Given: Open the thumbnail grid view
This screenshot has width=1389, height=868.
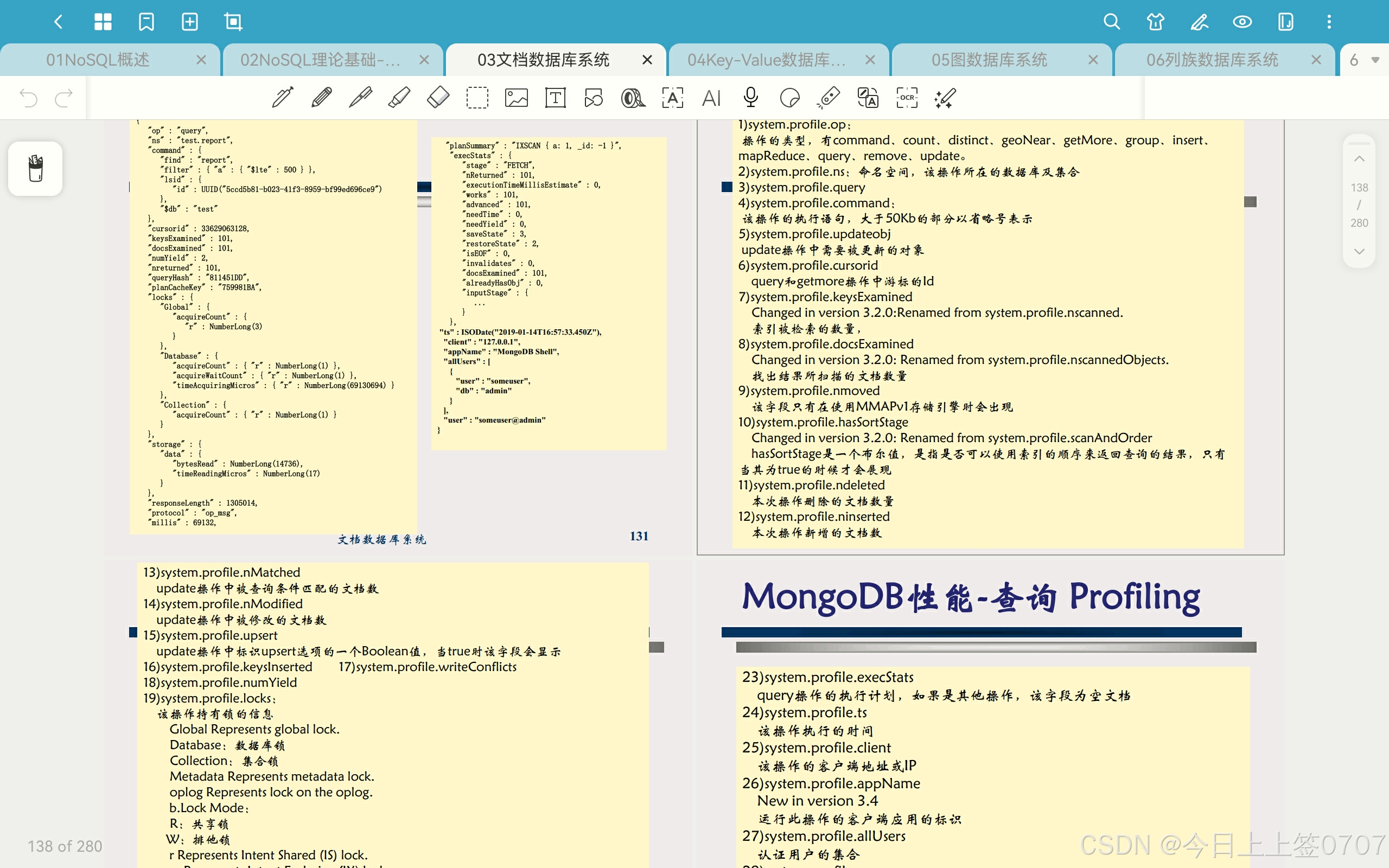Looking at the screenshot, I should [x=103, y=22].
